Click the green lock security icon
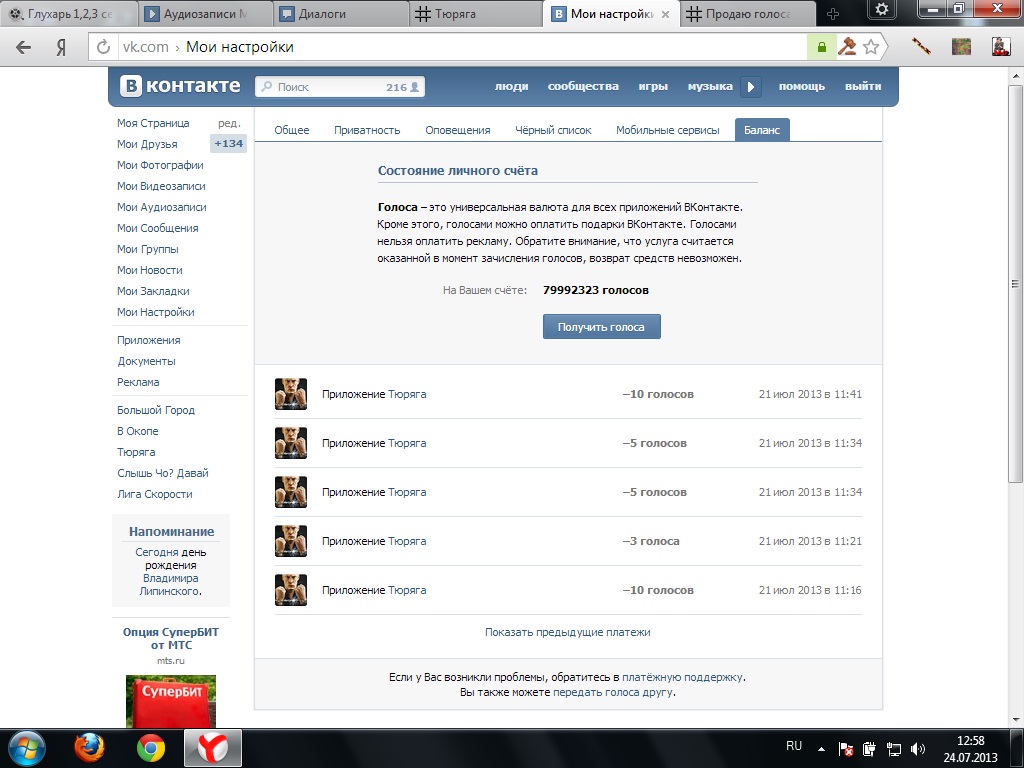The height and width of the screenshot is (768, 1024). click(x=822, y=47)
